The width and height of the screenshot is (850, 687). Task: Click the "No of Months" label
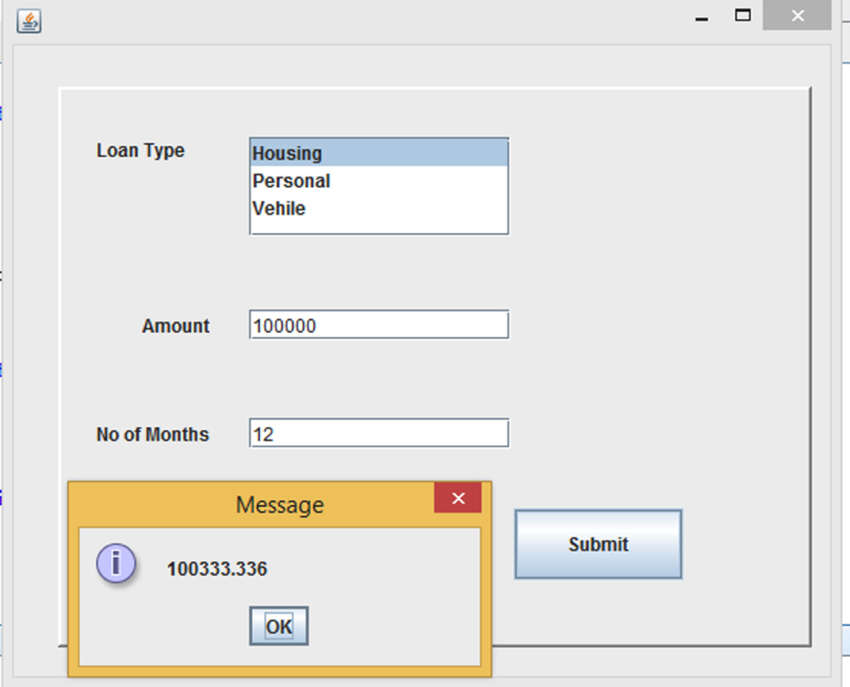[x=153, y=435]
